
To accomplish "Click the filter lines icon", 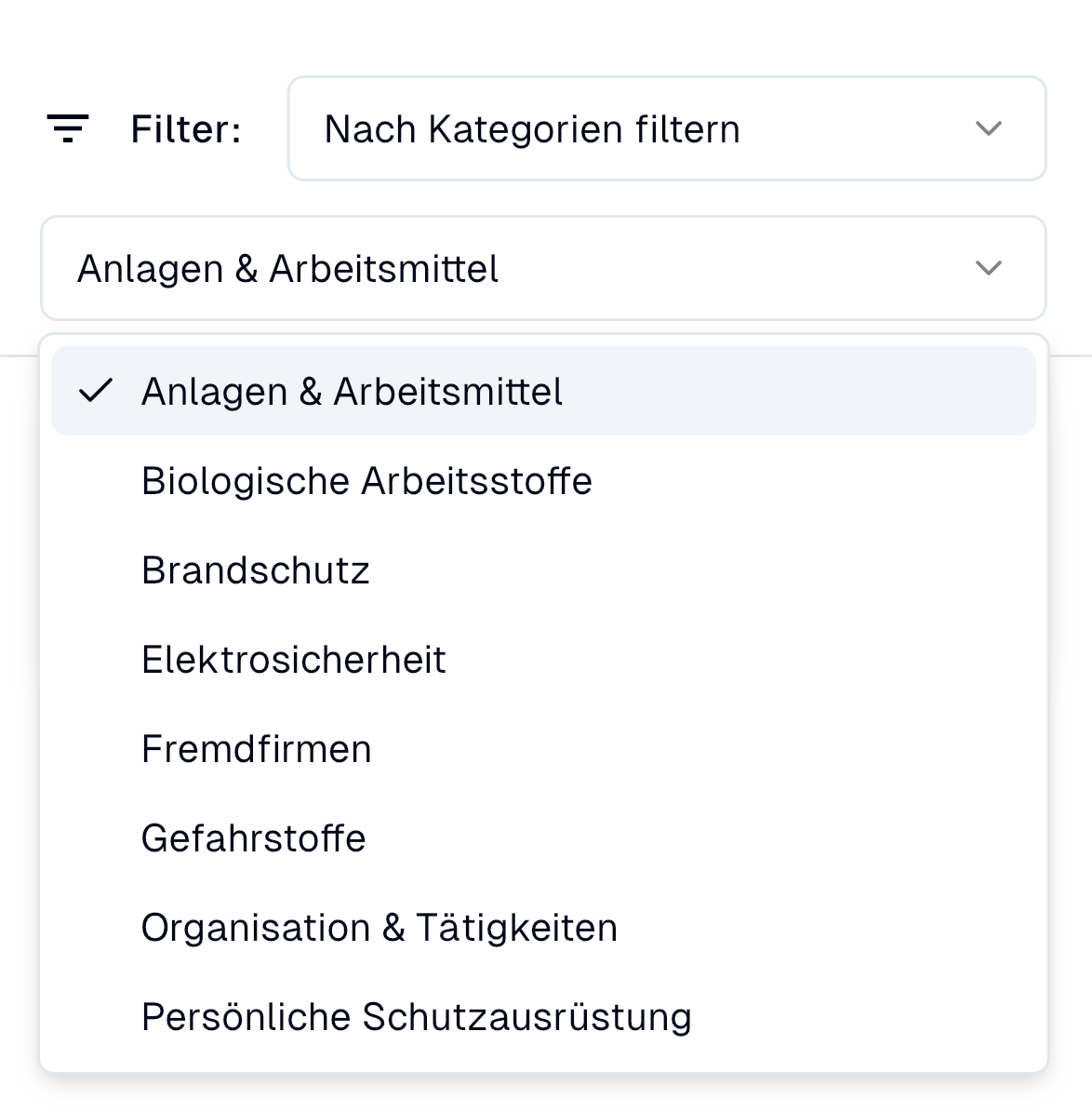I will pos(68,128).
